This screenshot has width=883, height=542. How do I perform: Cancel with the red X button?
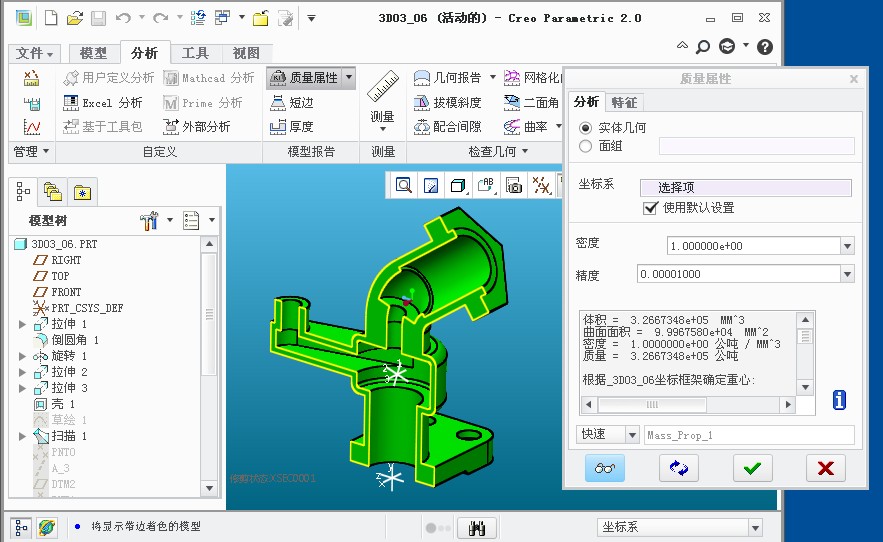coord(825,468)
